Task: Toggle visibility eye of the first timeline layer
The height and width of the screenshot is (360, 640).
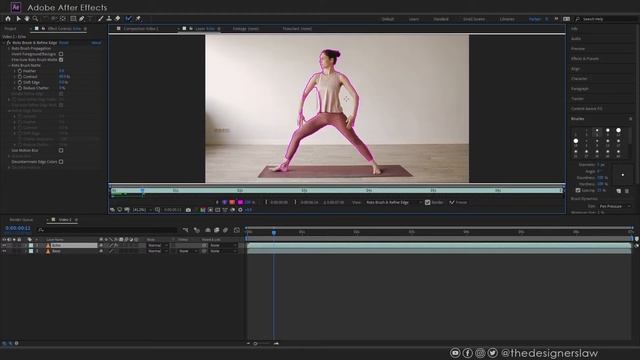Action: point(4,245)
